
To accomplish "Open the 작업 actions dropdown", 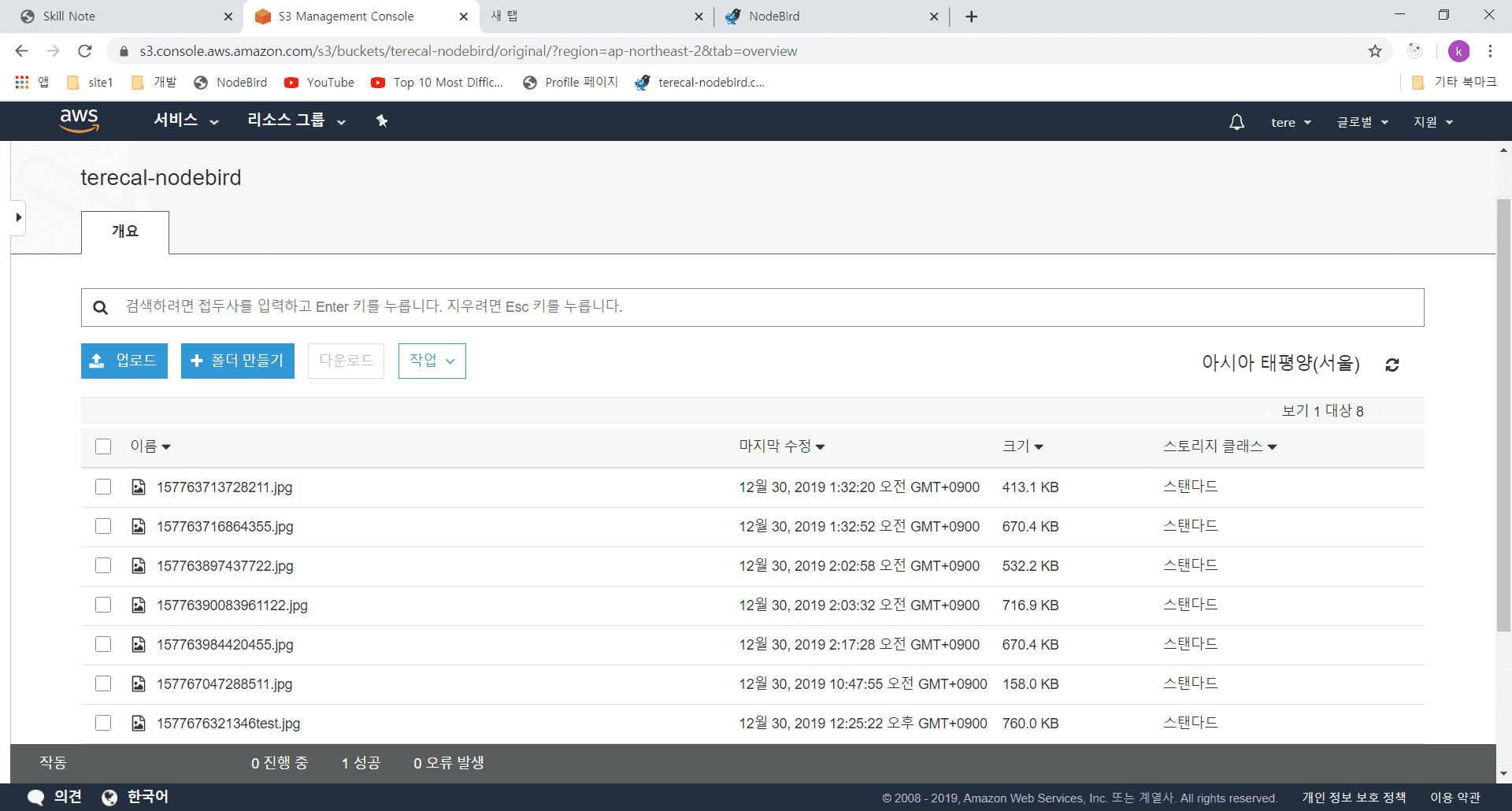I will [x=432, y=361].
